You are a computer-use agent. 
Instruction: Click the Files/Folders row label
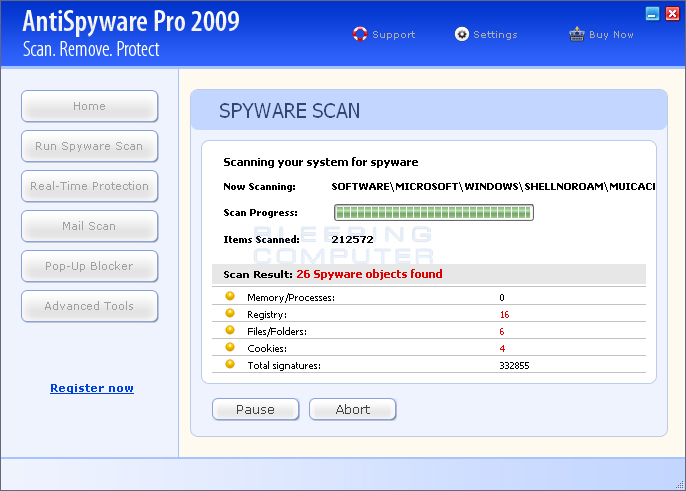277,332
